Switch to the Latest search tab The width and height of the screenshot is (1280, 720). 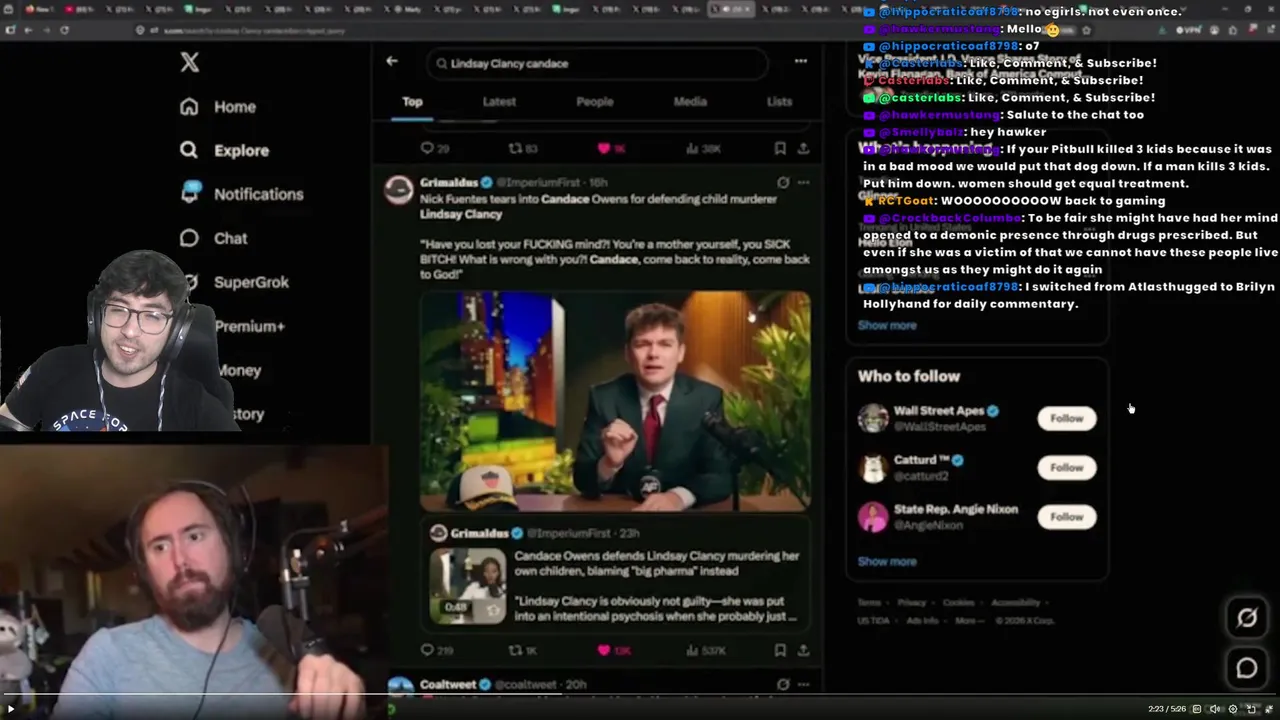click(499, 101)
